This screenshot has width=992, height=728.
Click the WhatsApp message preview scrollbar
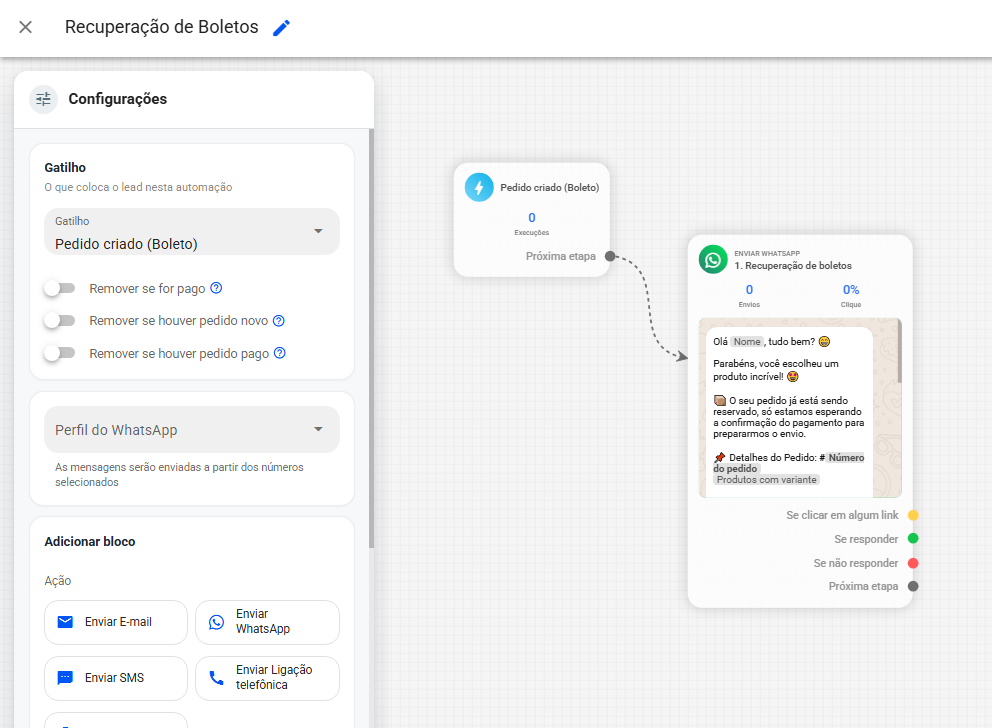[899, 351]
